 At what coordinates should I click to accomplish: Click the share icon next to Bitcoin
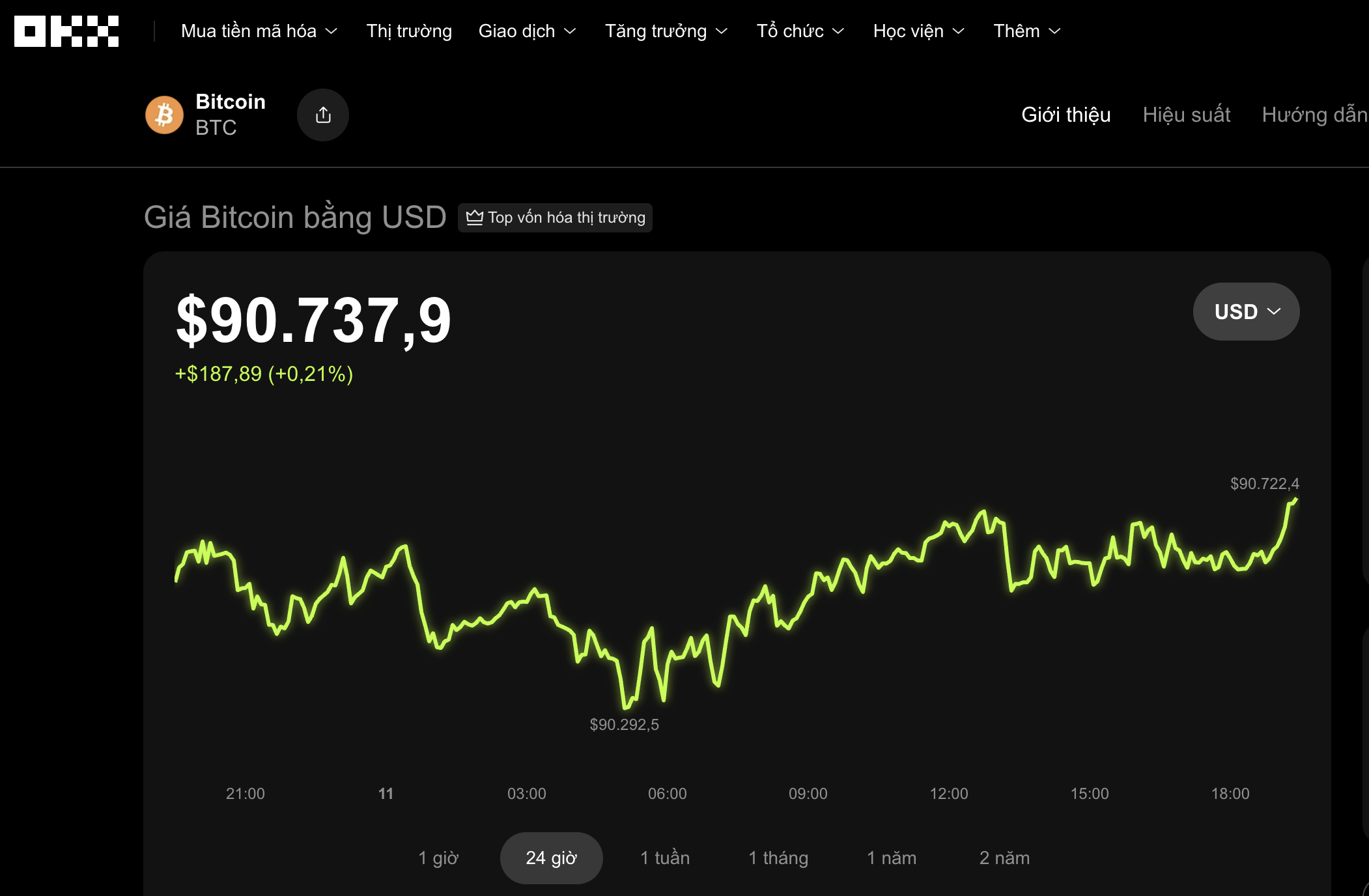(x=323, y=114)
